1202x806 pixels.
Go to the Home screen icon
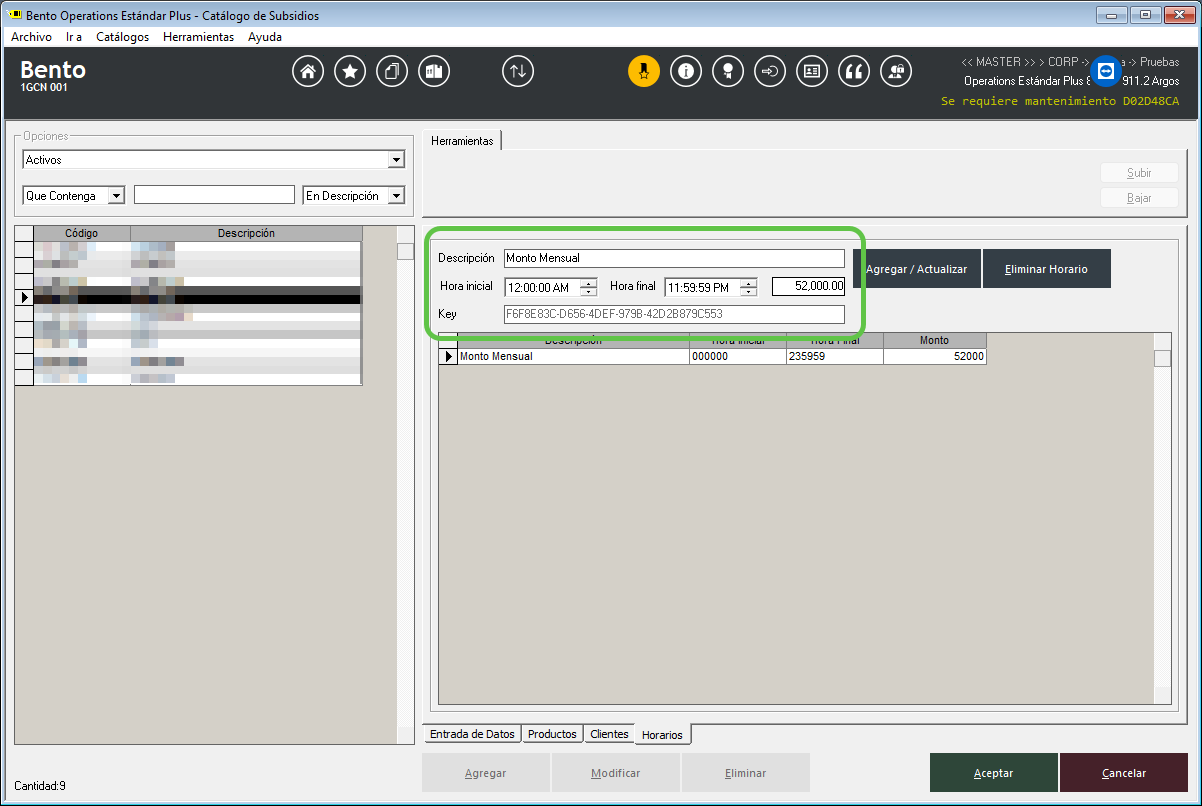308,72
